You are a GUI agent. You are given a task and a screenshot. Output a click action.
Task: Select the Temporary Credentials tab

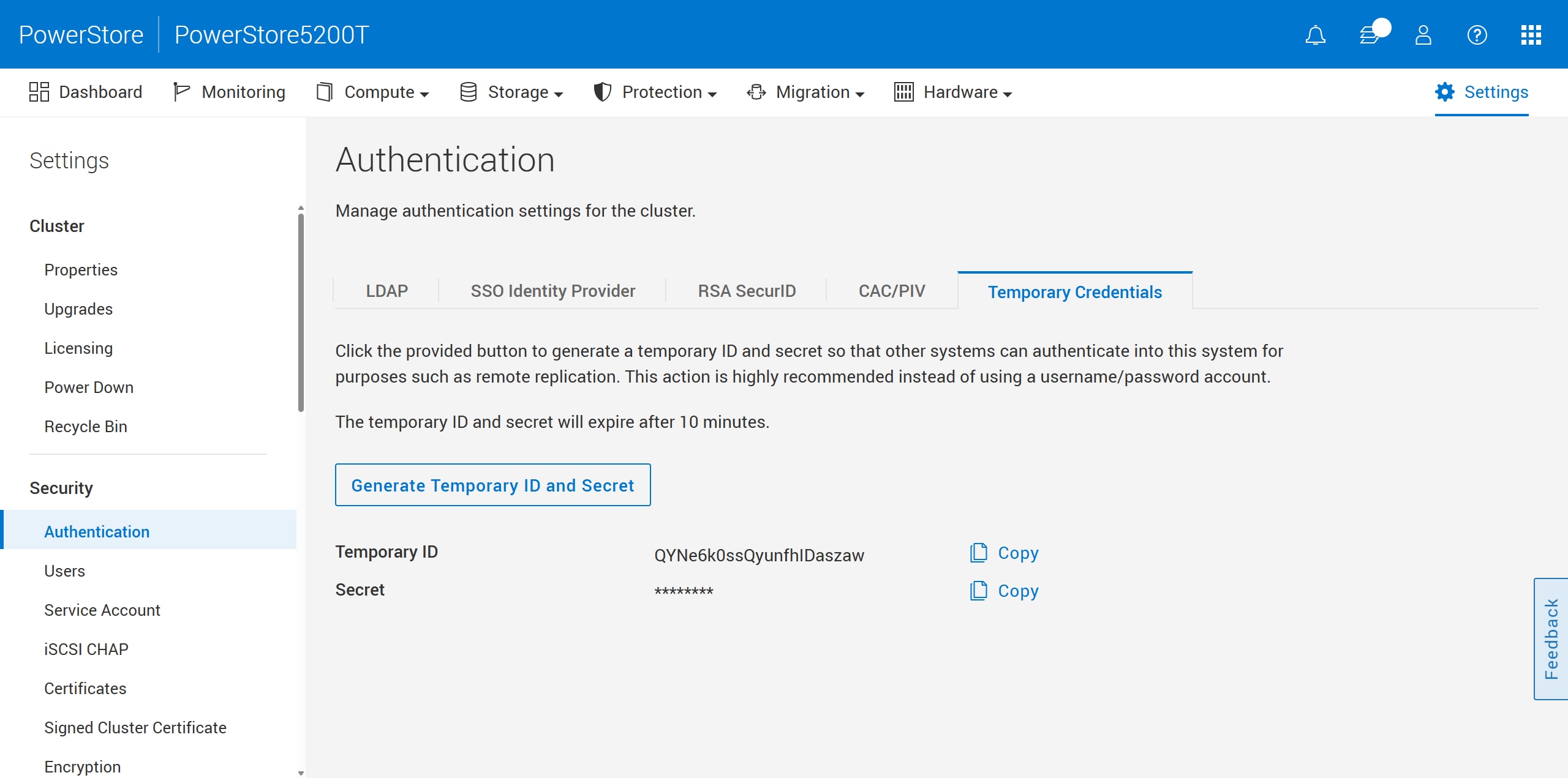1075,292
